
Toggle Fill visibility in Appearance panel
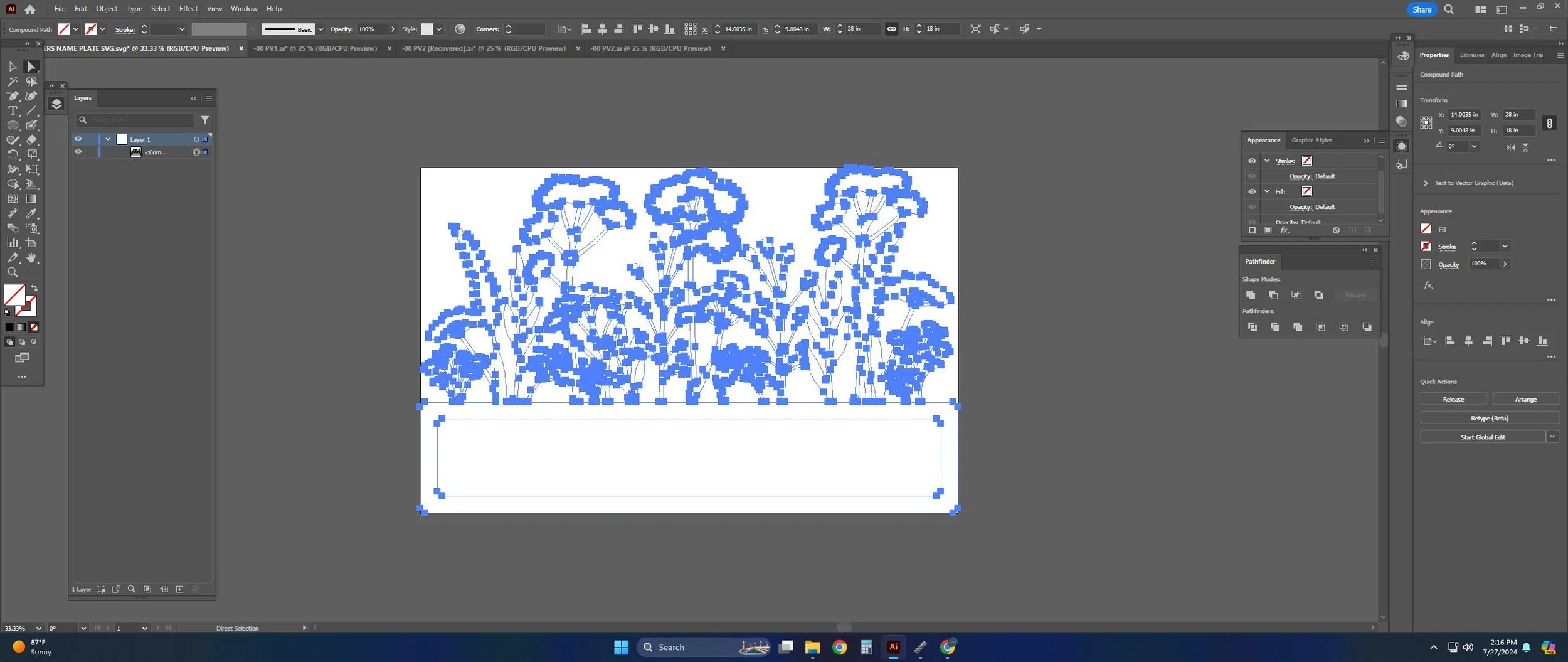(x=1252, y=191)
